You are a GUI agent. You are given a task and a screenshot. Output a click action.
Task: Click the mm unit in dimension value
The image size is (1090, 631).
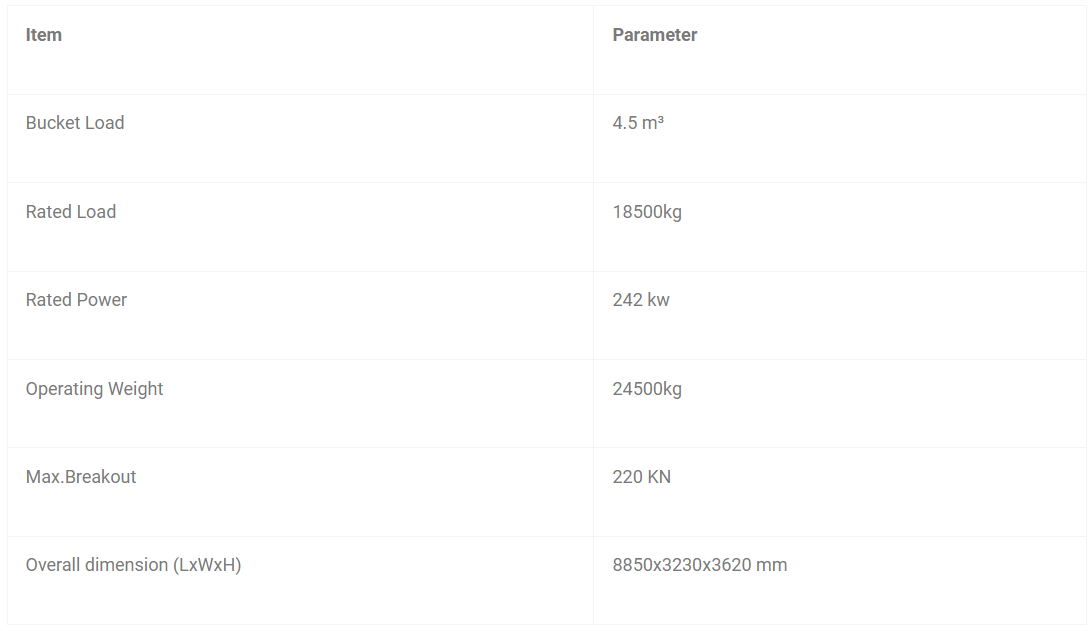pyautogui.click(x=772, y=565)
